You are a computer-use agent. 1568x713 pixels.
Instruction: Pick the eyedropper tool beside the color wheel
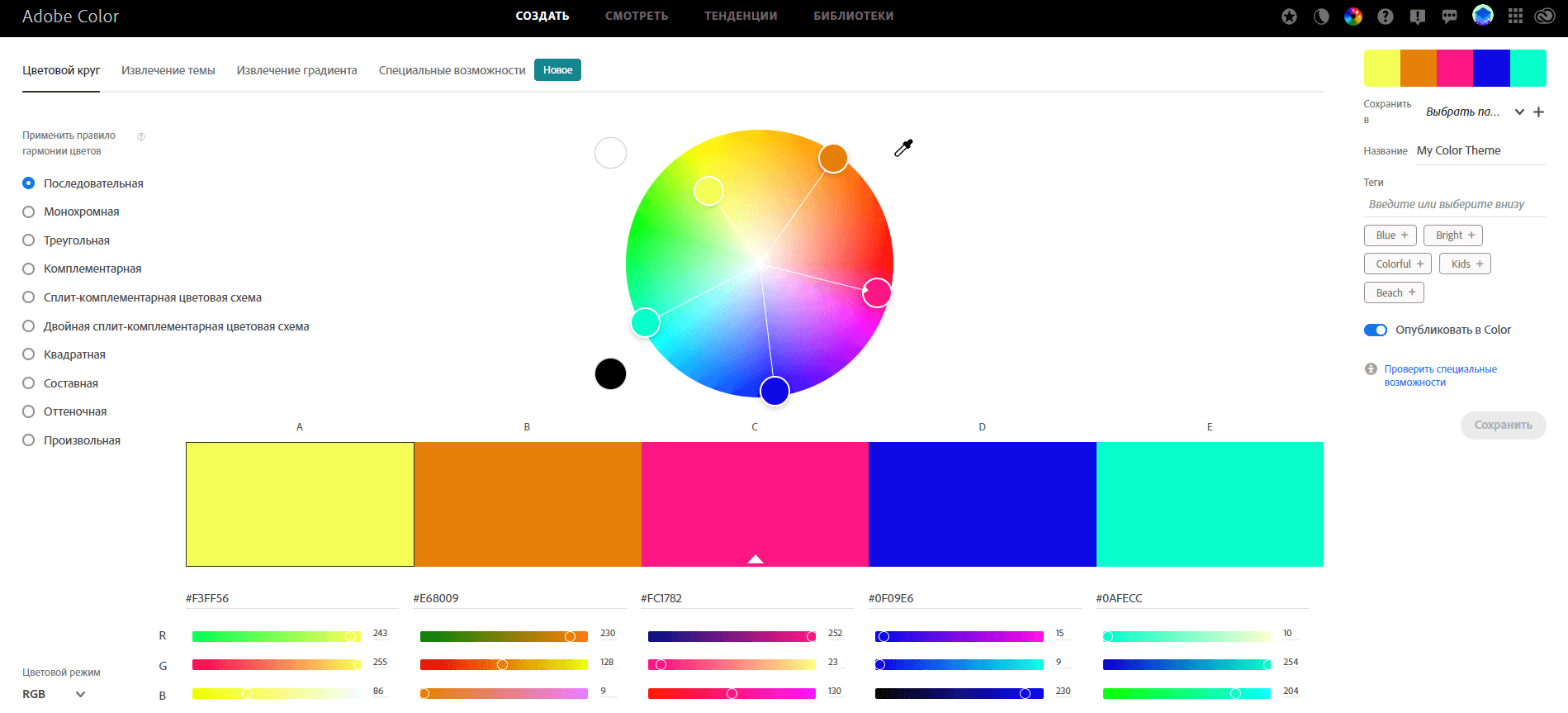(903, 148)
